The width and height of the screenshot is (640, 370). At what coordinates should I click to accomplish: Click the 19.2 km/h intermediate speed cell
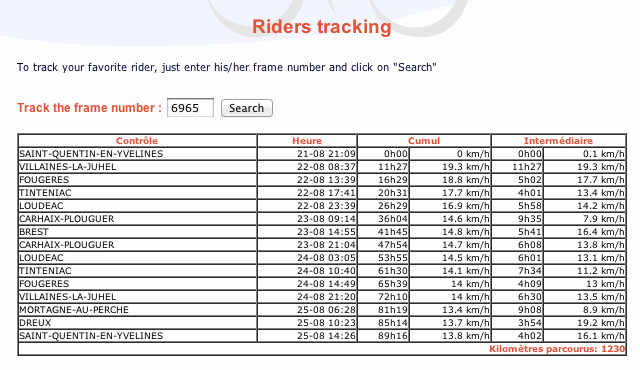coord(584,323)
